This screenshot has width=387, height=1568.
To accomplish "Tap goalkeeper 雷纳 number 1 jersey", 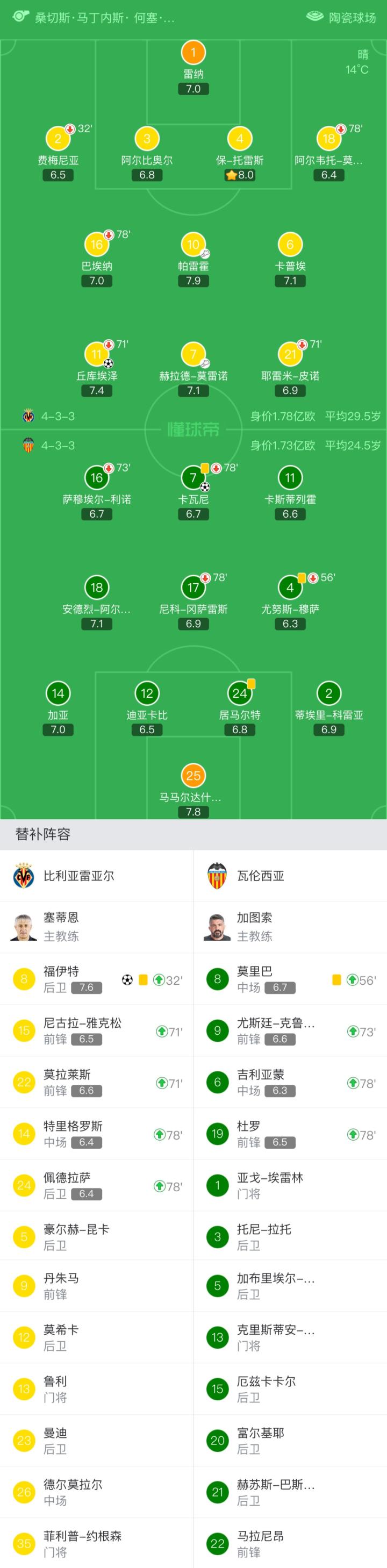I will [193, 53].
